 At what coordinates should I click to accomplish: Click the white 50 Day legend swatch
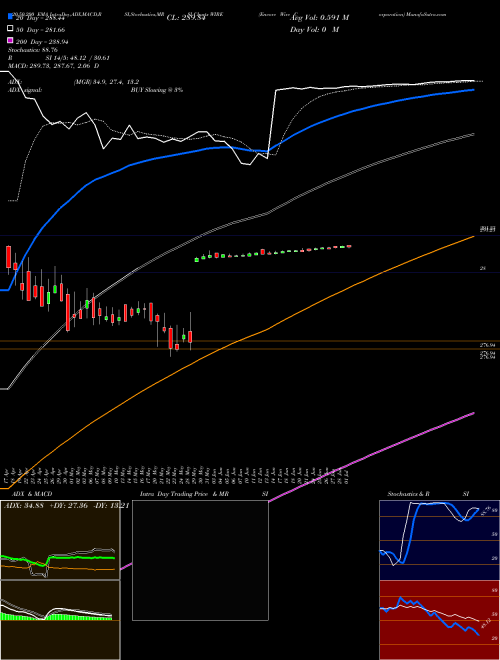(x=10, y=29)
